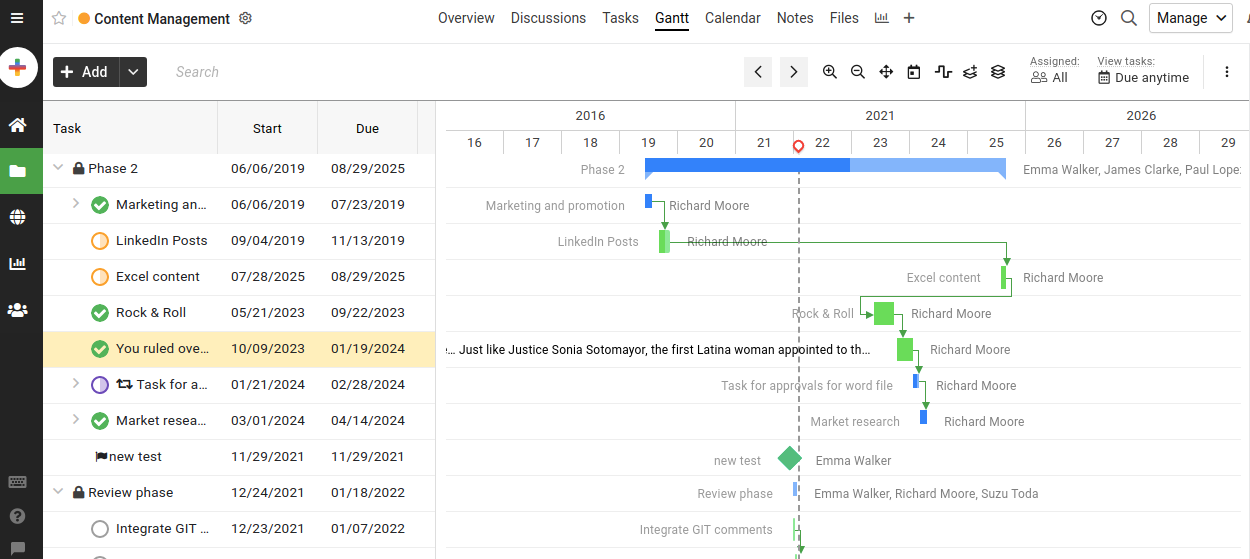Mark LinkedIn Posts task status circle
The height and width of the screenshot is (559, 1250).
coord(100,241)
